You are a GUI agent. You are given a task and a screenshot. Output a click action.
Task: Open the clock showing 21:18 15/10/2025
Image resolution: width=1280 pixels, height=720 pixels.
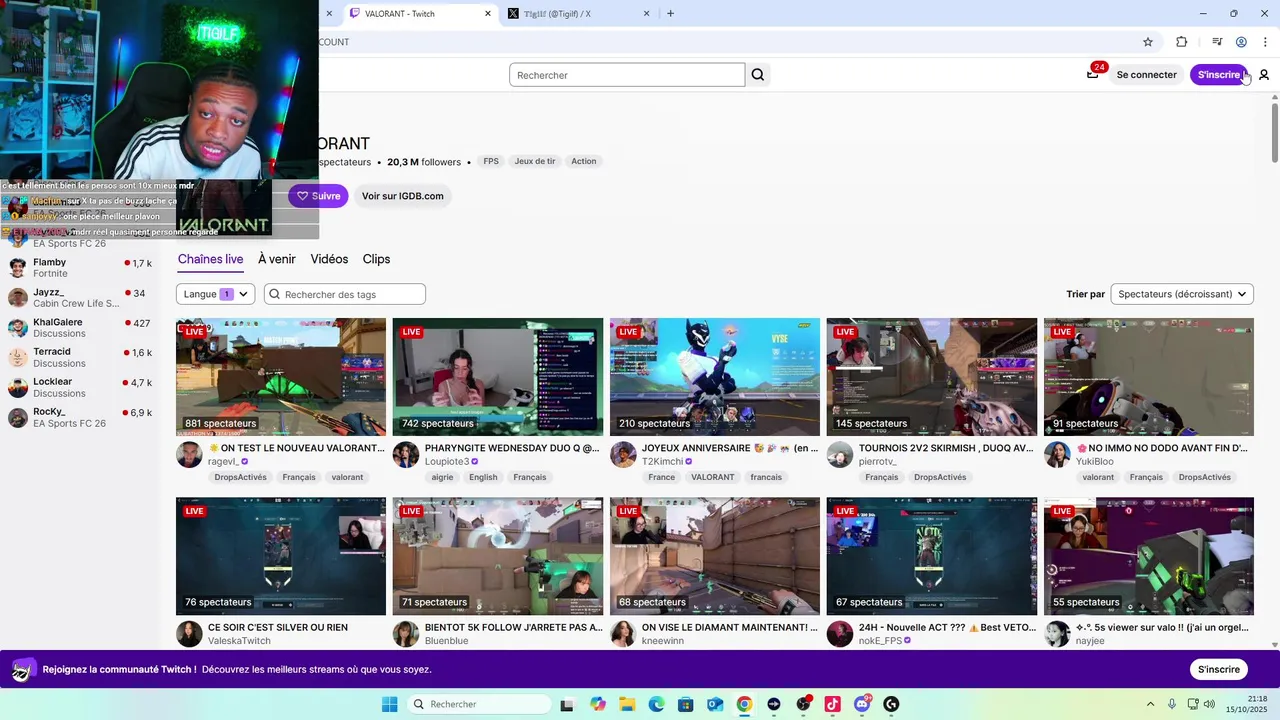pyautogui.click(x=1249, y=704)
